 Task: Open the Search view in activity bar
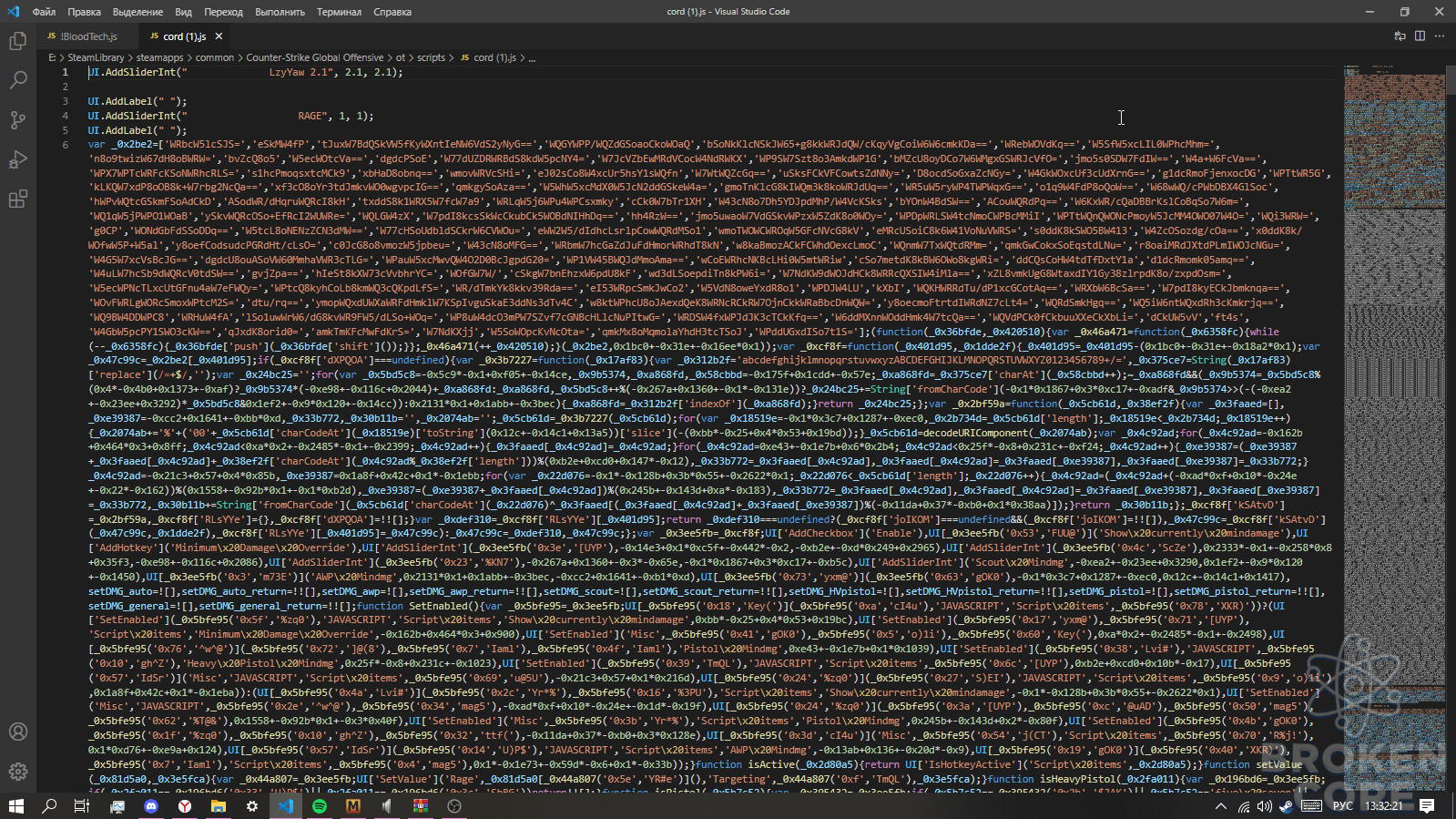(17, 80)
